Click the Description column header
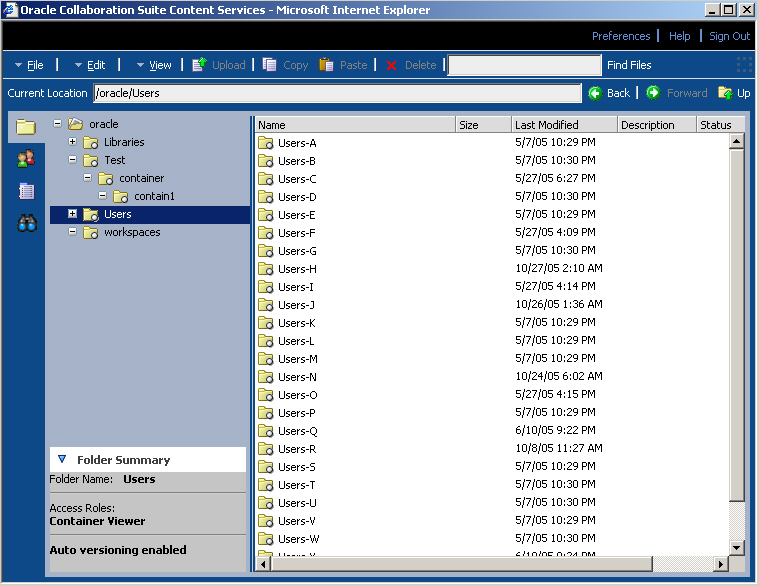Image resolution: width=759 pixels, height=586 pixels. (x=657, y=125)
